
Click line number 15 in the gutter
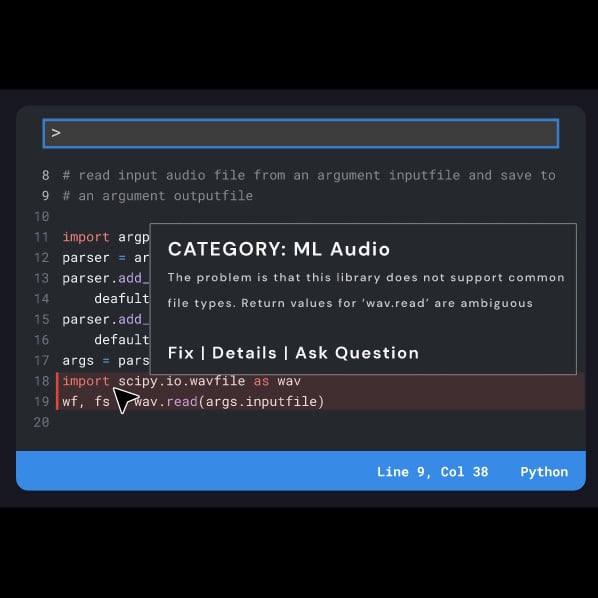tap(42, 319)
